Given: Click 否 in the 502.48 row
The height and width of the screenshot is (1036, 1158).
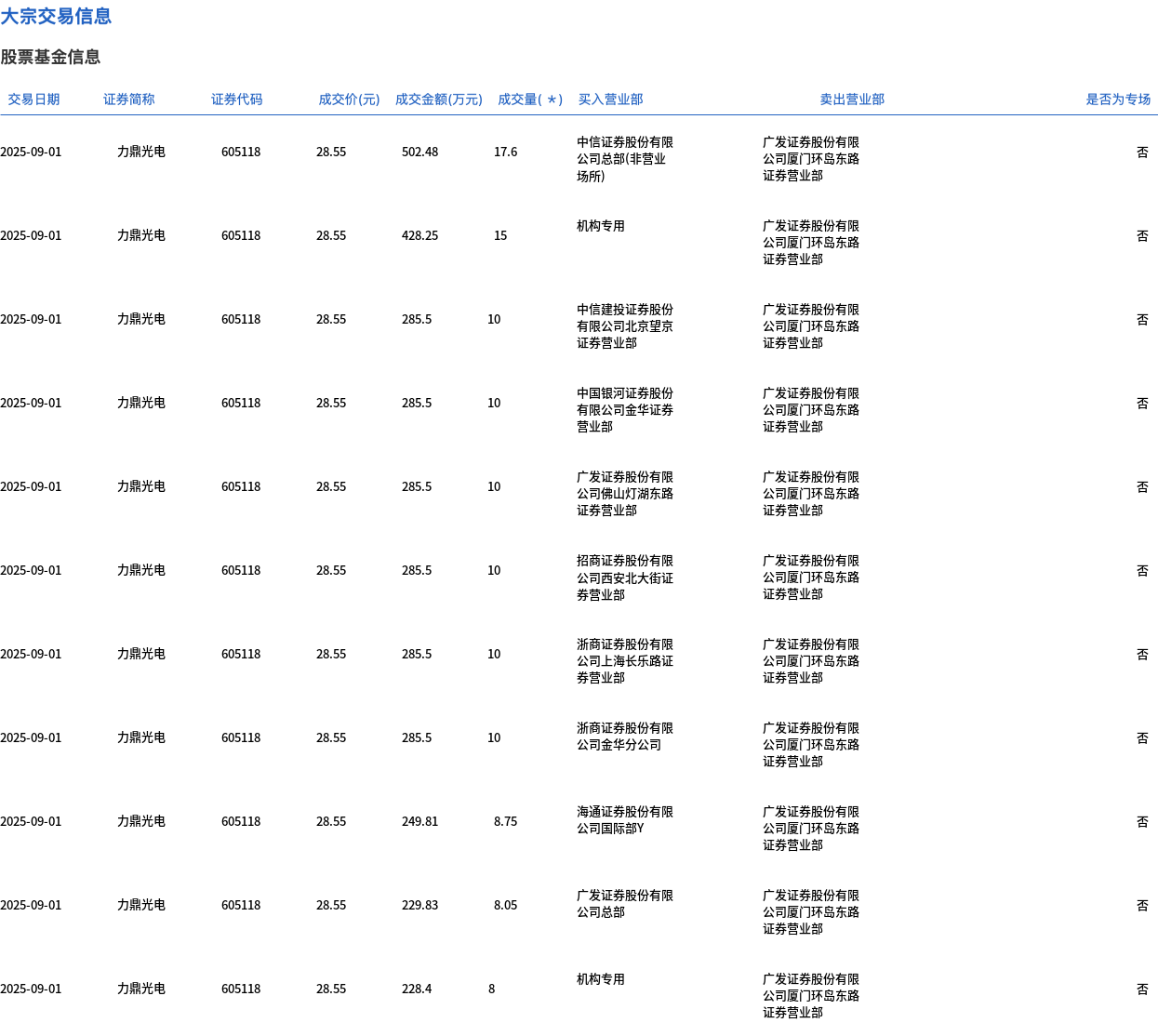Looking at the screenshot, I should [x=1142, y=152].
